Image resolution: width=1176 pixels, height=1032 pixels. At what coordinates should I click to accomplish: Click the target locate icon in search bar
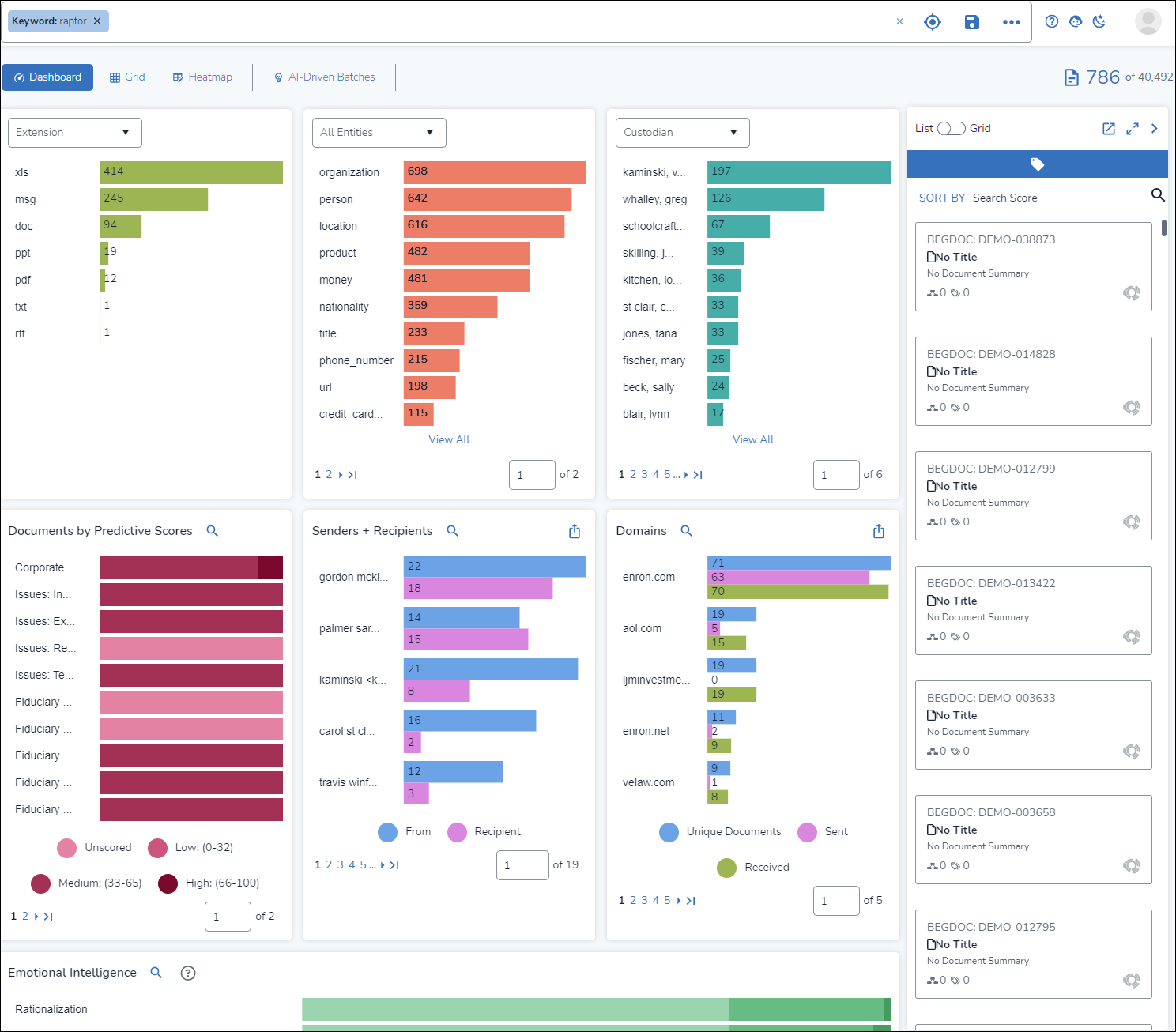coord(933,22)
